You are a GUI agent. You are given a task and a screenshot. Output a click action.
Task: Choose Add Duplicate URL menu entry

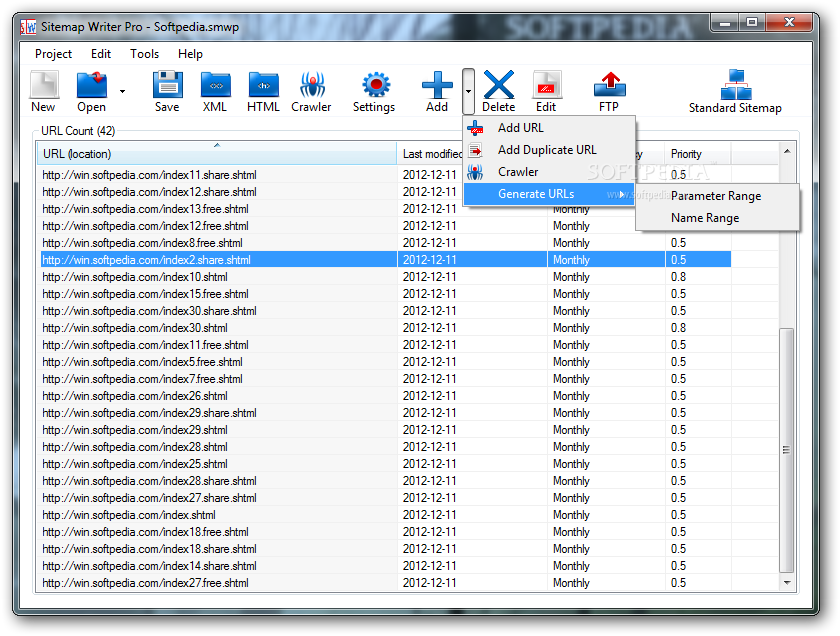pos(549,150)
